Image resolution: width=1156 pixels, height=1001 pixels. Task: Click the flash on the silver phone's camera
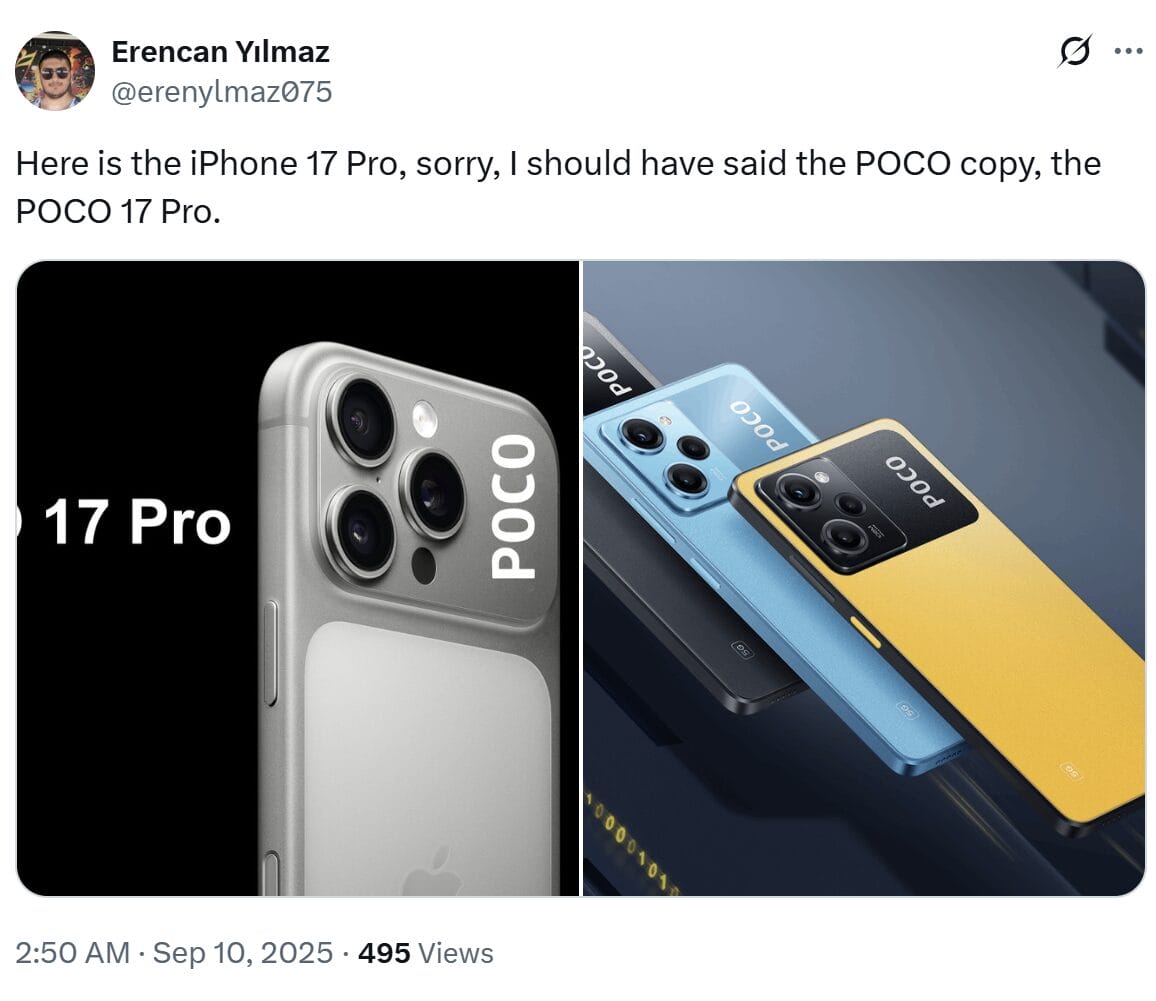(x=425, y=418)
